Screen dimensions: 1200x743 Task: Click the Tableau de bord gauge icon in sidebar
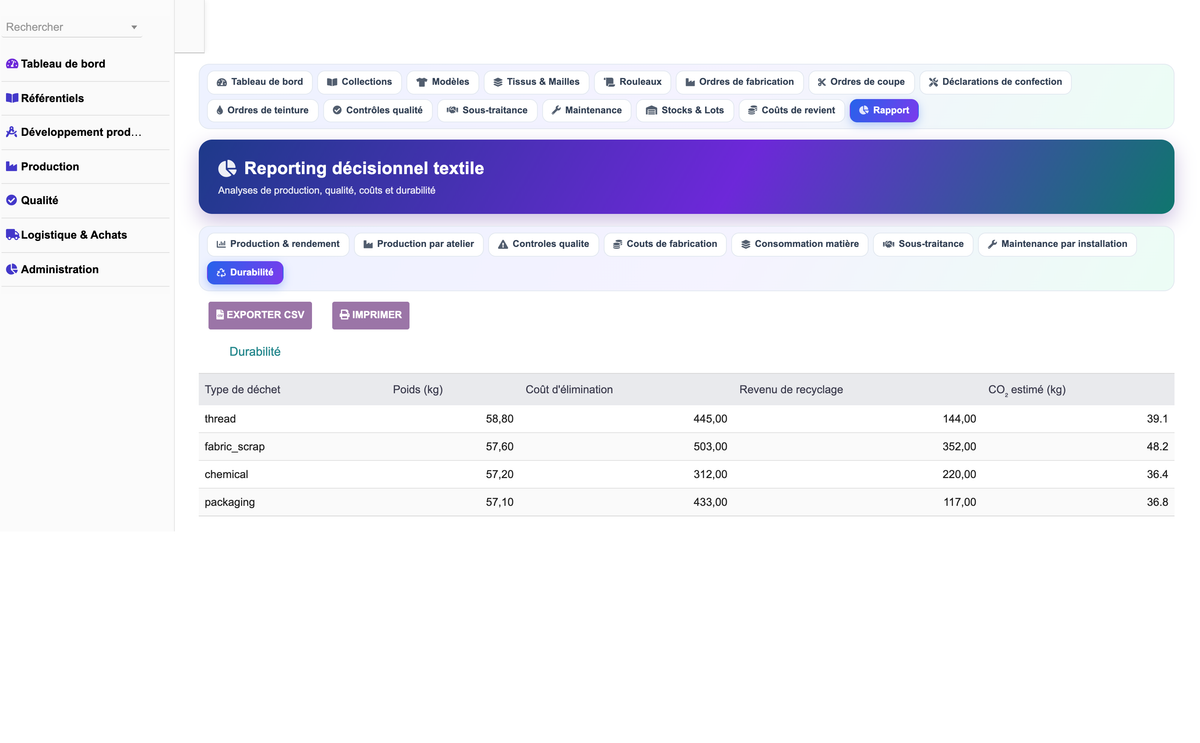12,64
